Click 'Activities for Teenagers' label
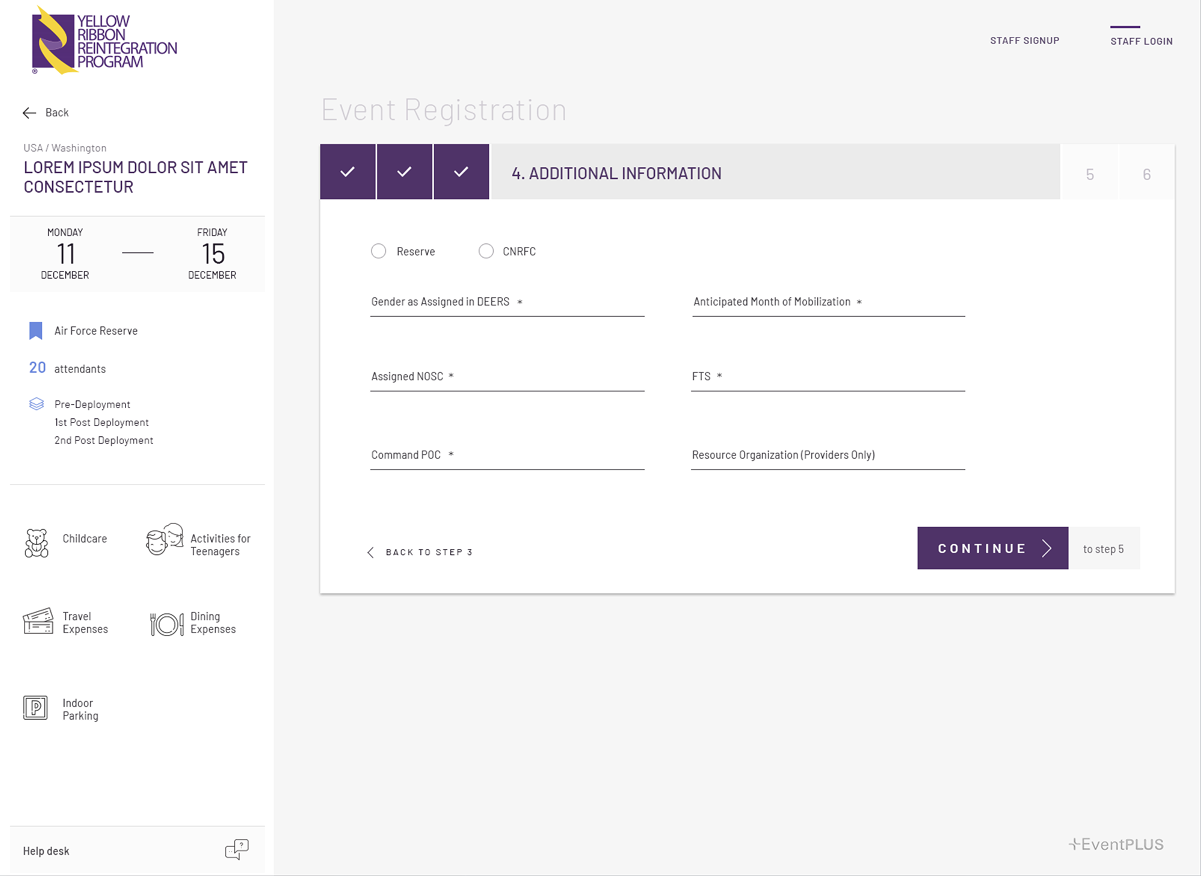 220,545
